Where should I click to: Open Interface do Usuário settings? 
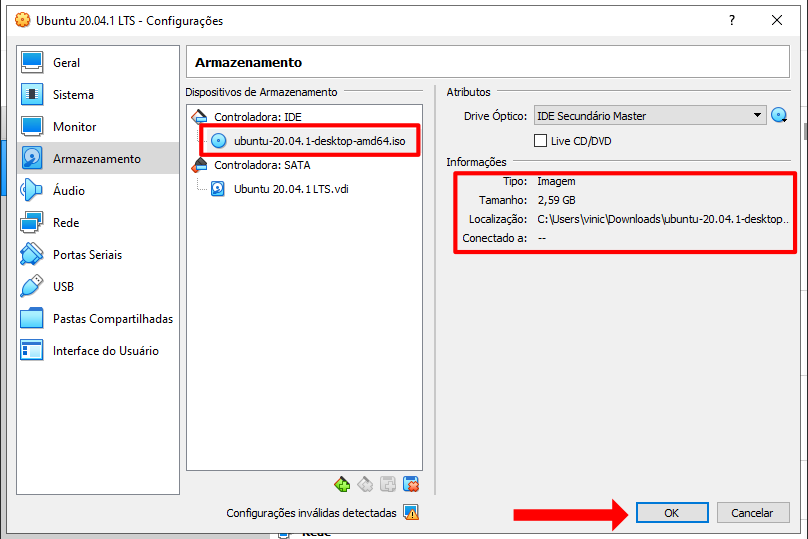[98, 350]
